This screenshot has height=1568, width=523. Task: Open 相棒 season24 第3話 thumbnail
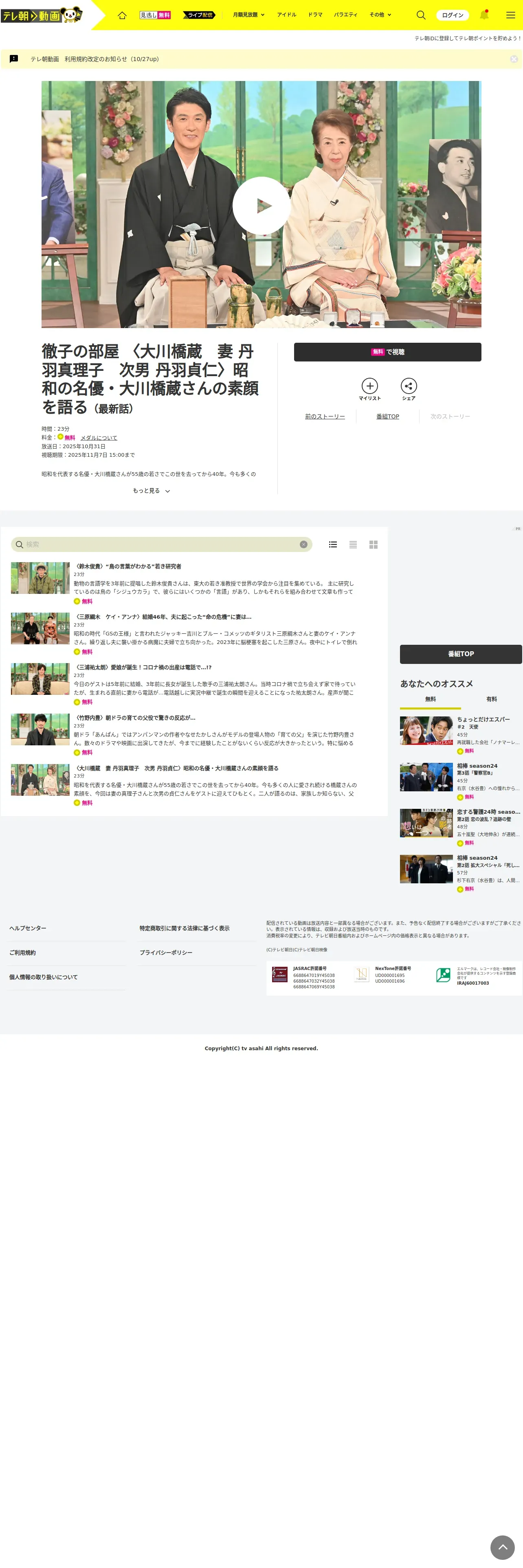(x=426, y=777)
